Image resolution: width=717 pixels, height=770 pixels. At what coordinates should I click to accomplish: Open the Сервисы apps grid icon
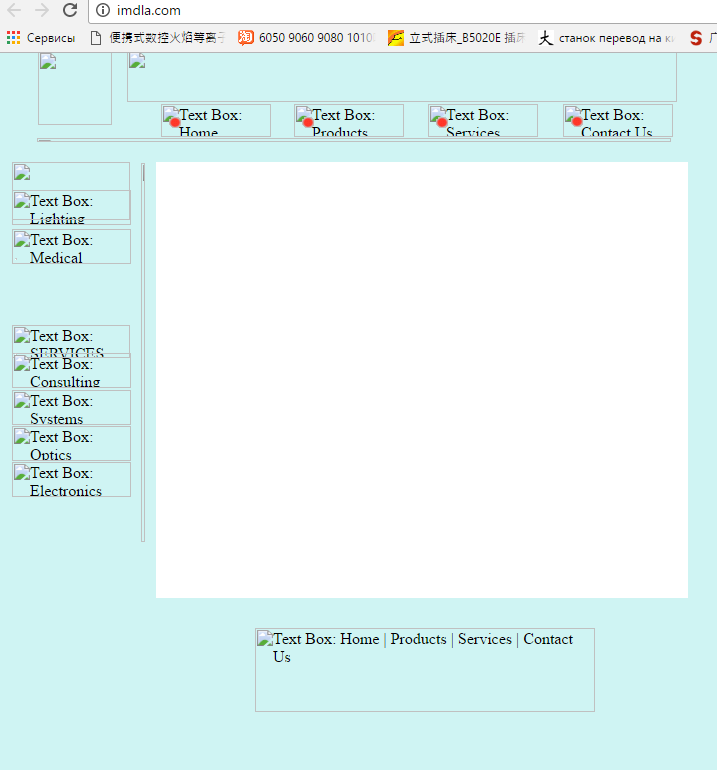[x=13, y=38]
